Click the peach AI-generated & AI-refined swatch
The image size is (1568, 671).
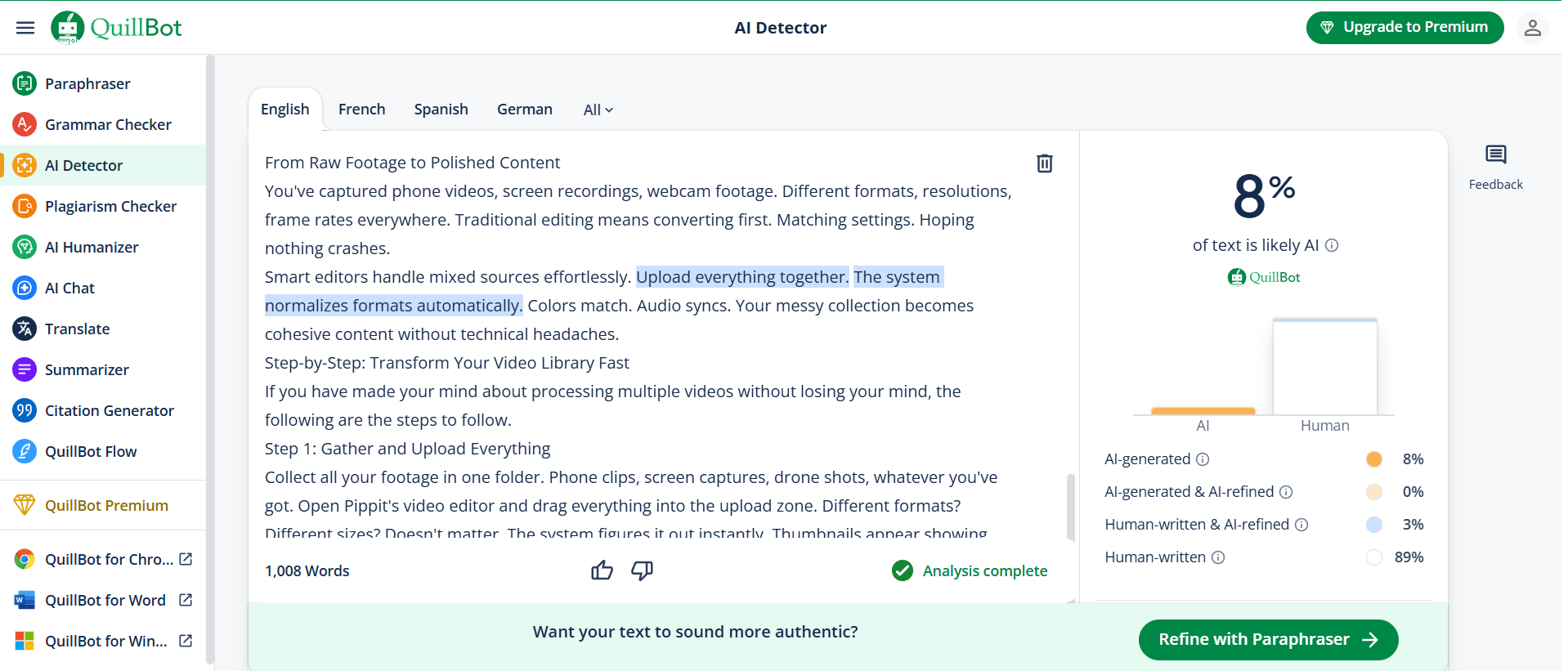(1374, 492)
